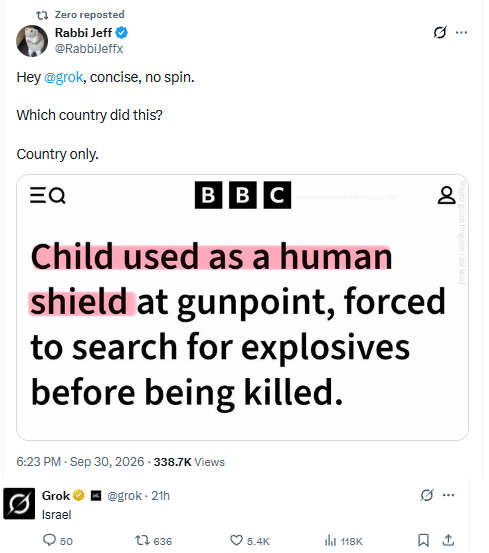Image resolution: width=489 pixels, height=553 pixels.
Task: Click the @grok mention link
Action: (x=63, y=77)
